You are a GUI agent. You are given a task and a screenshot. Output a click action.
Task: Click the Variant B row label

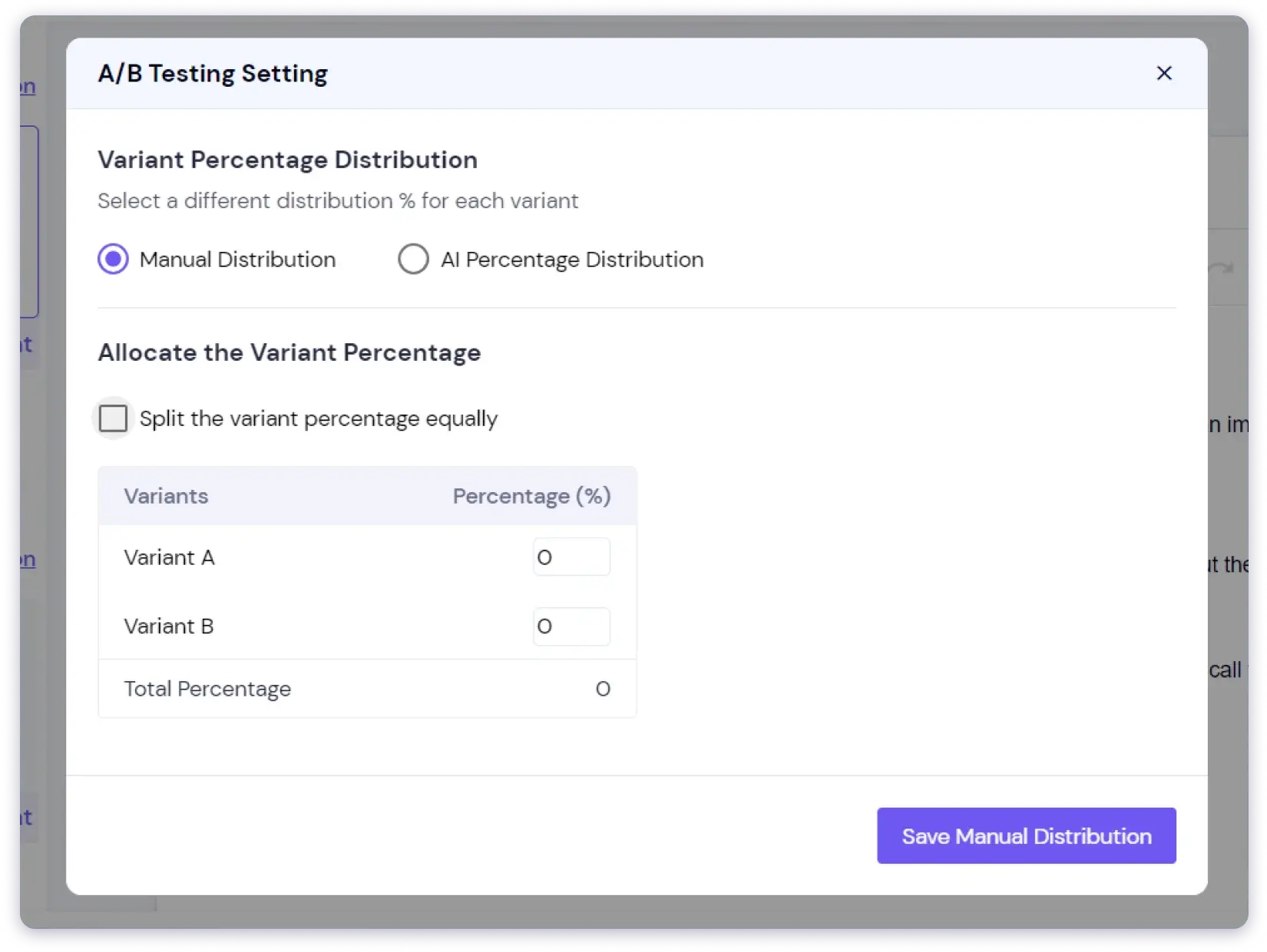tap(169, 626)
